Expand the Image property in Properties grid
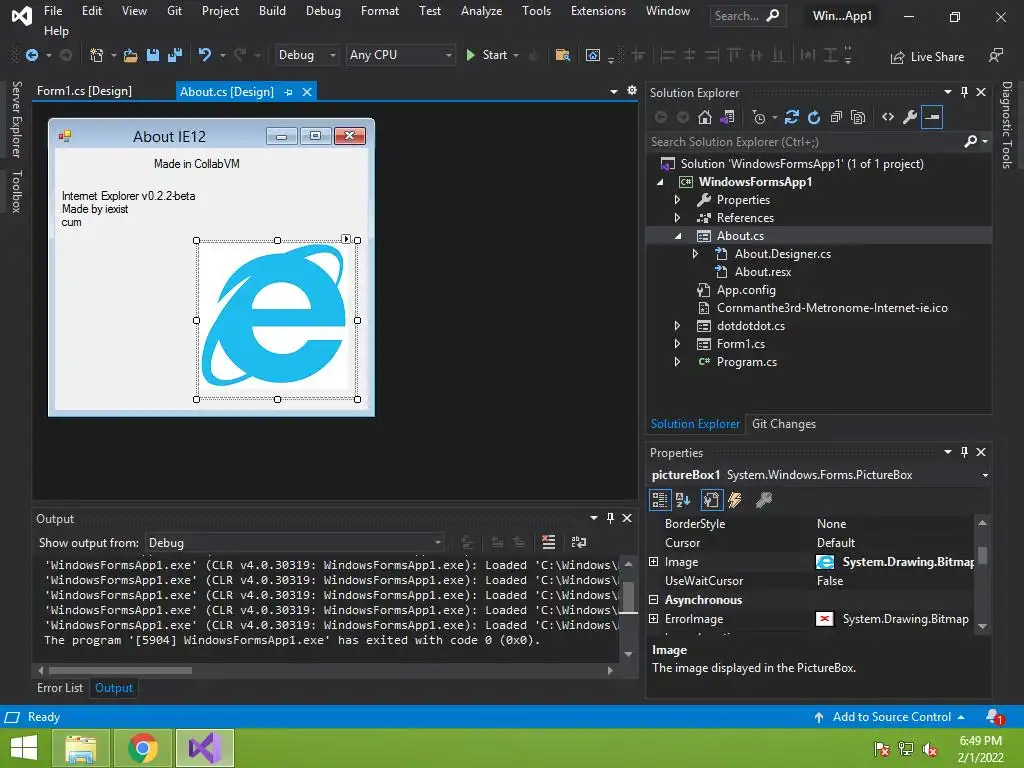1024x768 pixels. 653,562
